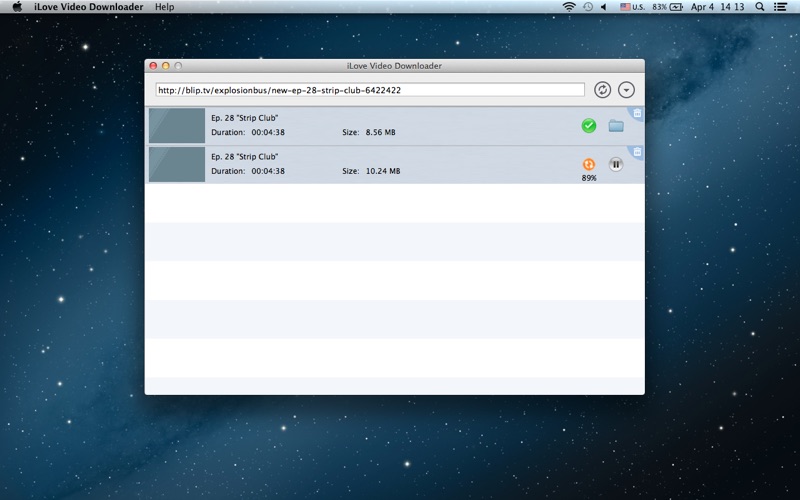
Task: Delete the 10.24 MB video via trash icon
Action: (637, 152)
